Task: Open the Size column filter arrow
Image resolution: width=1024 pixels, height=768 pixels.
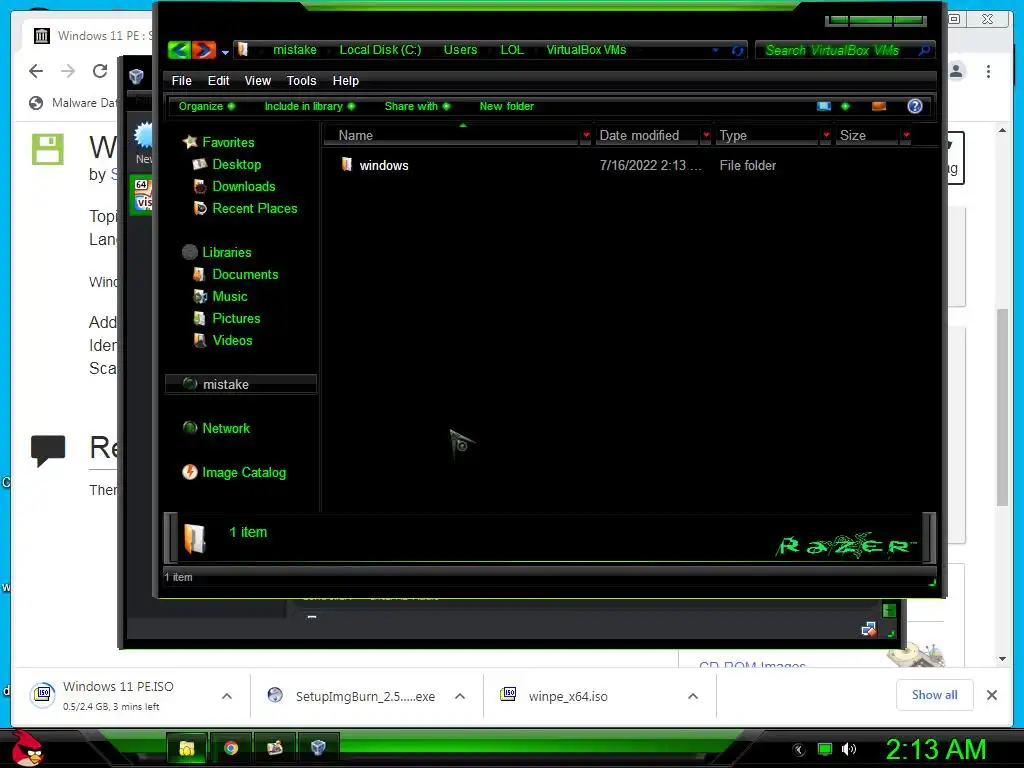Action: coord(906,135)
